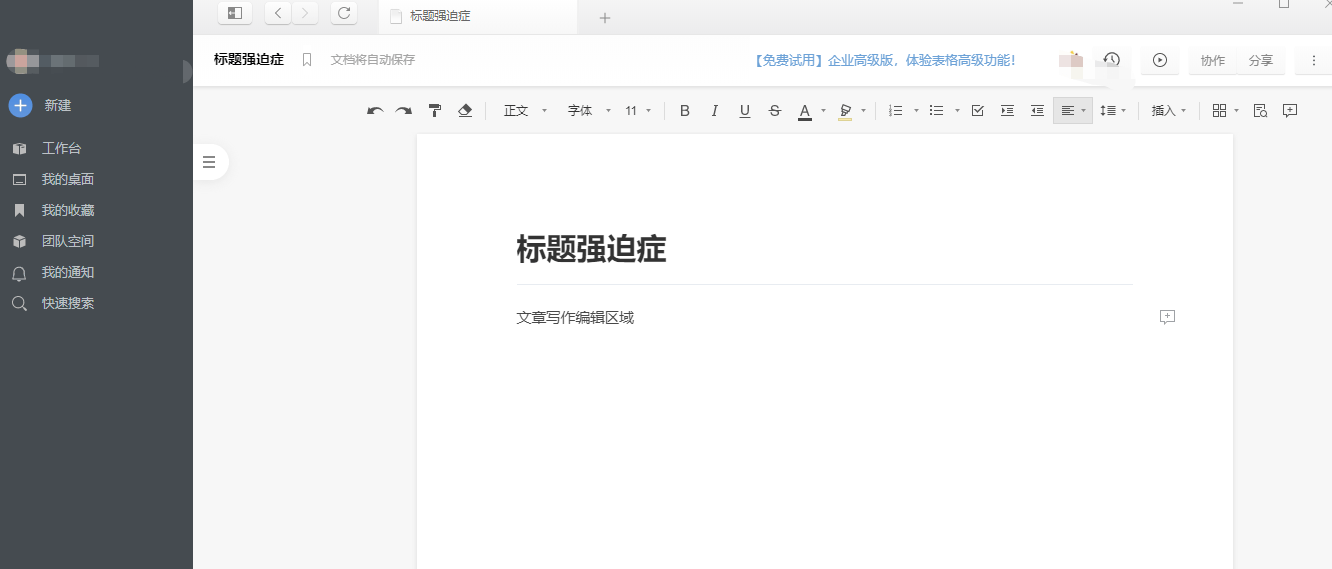Insert a numbered list
1332x569 pixels.
coord(896,111)
